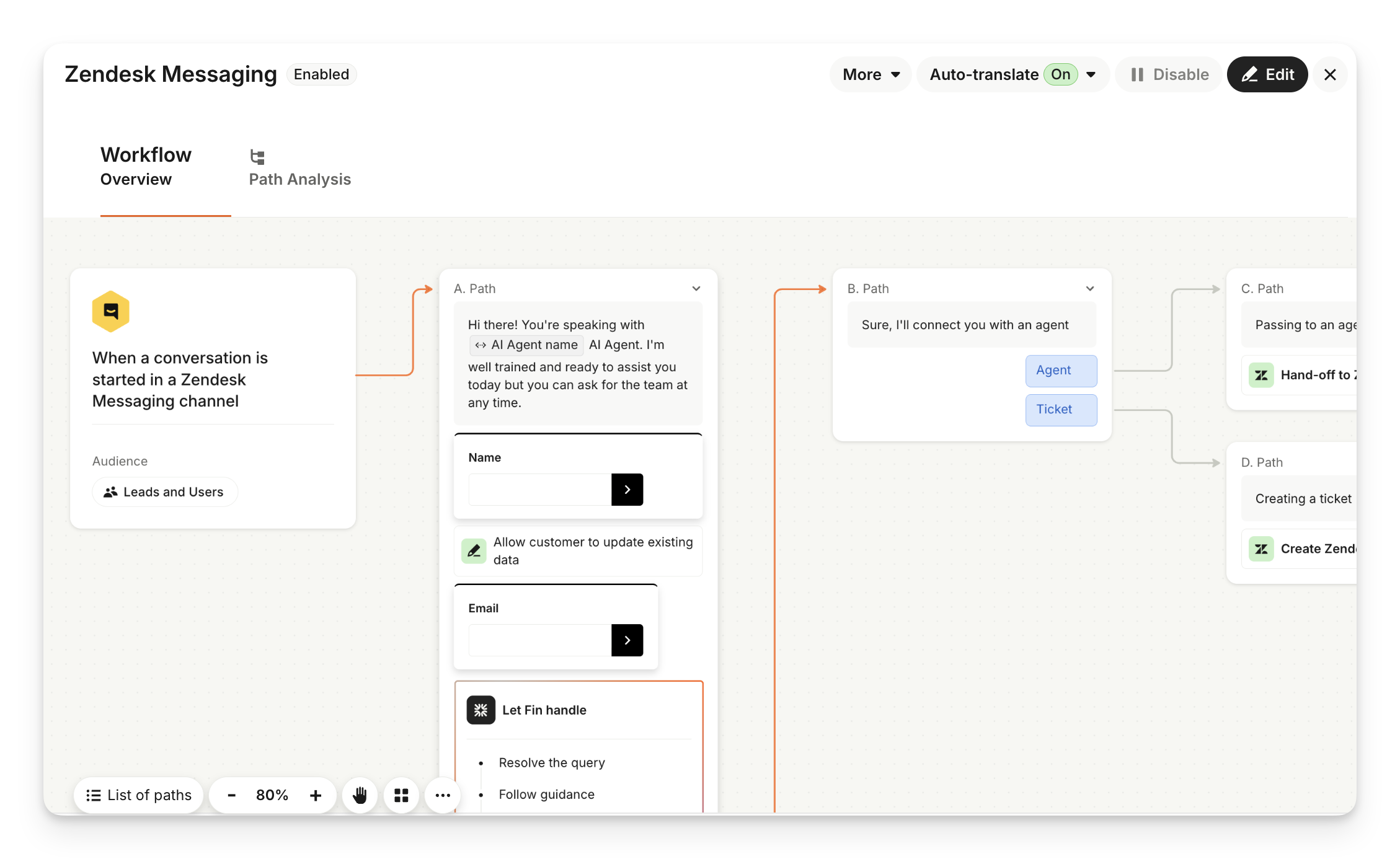Collapse the B. Path card chevron
The width and height of the screenshot is (1400, 859).
click(x=1090, y=289)
